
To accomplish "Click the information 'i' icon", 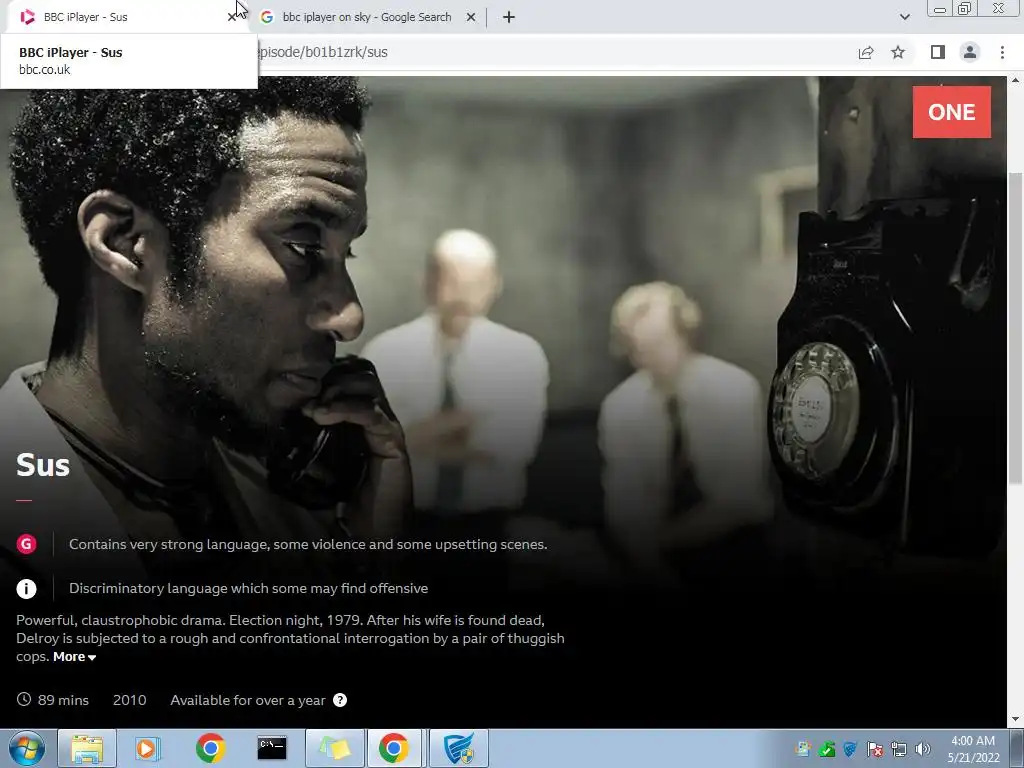I will click(27, 588).
